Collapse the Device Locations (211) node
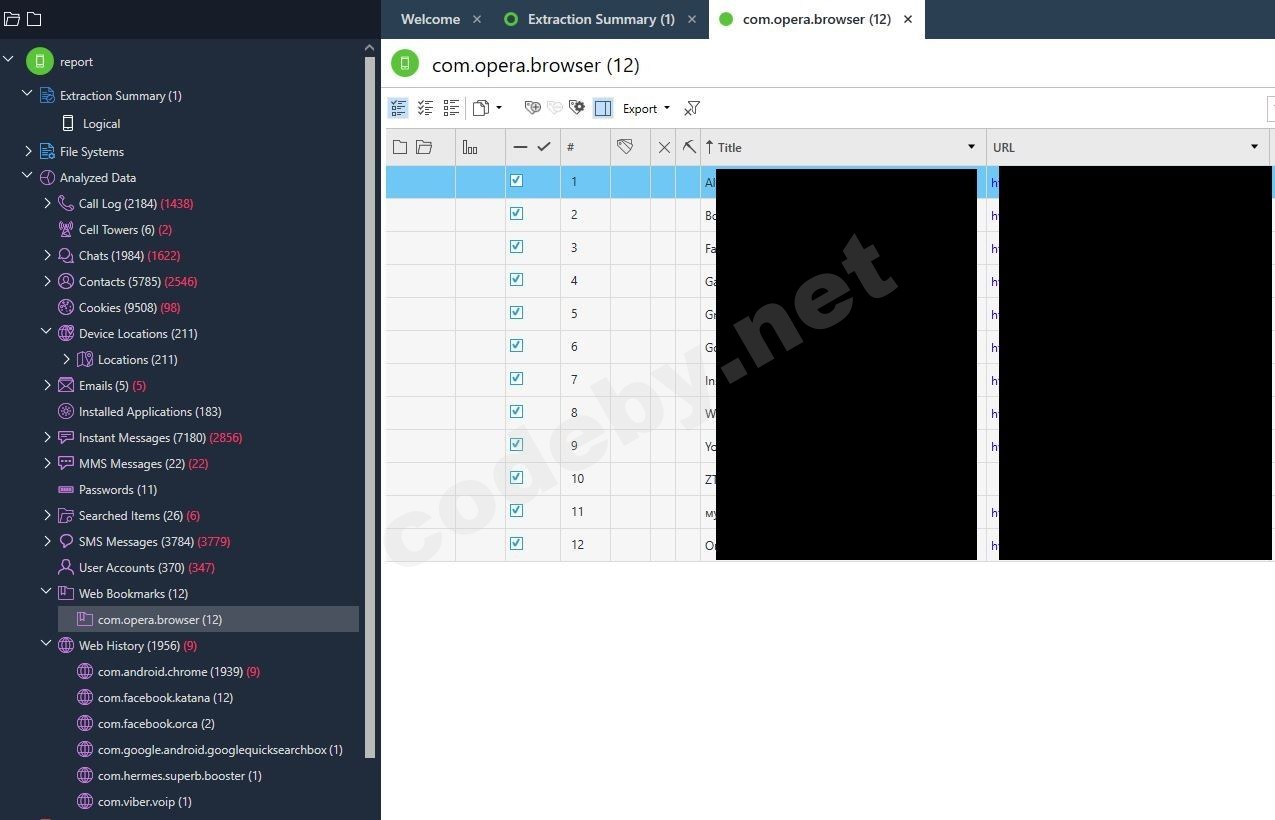Screen dimensions: 1275x820 tap(47, 333)
